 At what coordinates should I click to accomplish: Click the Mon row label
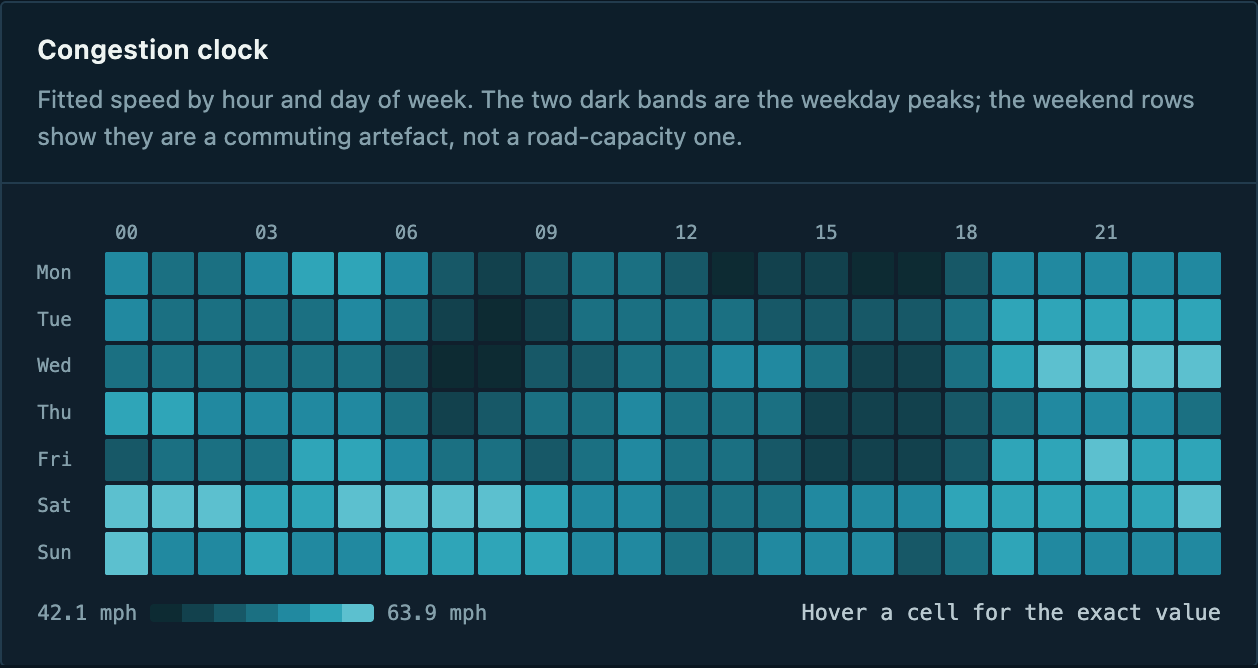coord(54,273)
